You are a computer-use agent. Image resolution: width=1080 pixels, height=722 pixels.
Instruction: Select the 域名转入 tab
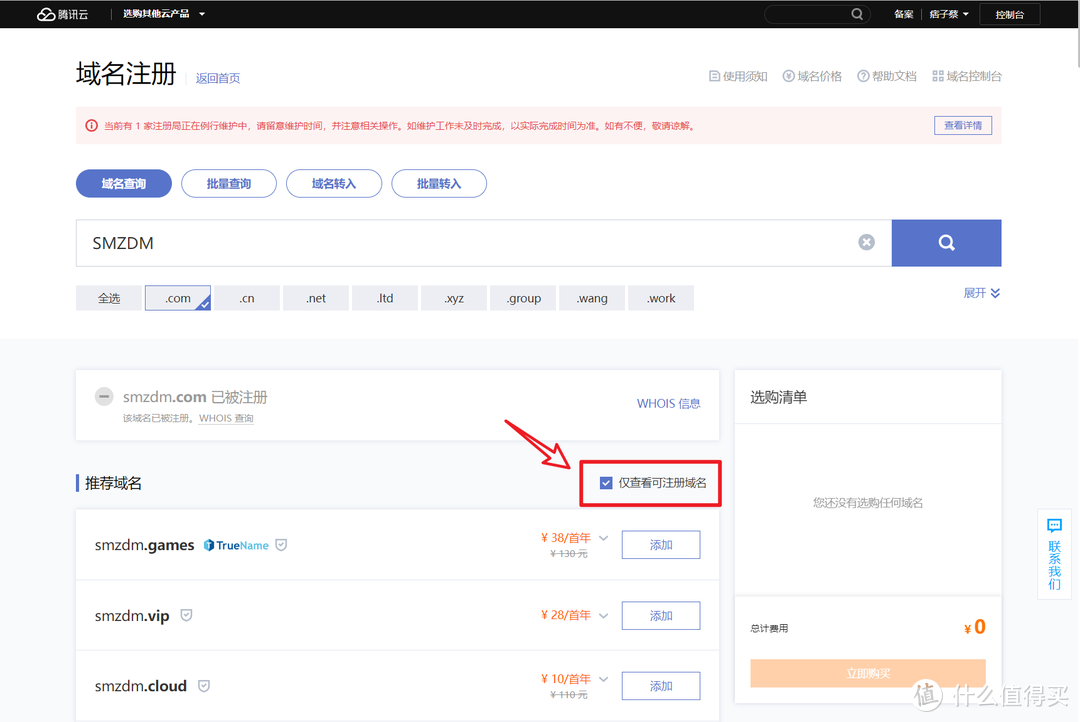[x=334, y=183]
